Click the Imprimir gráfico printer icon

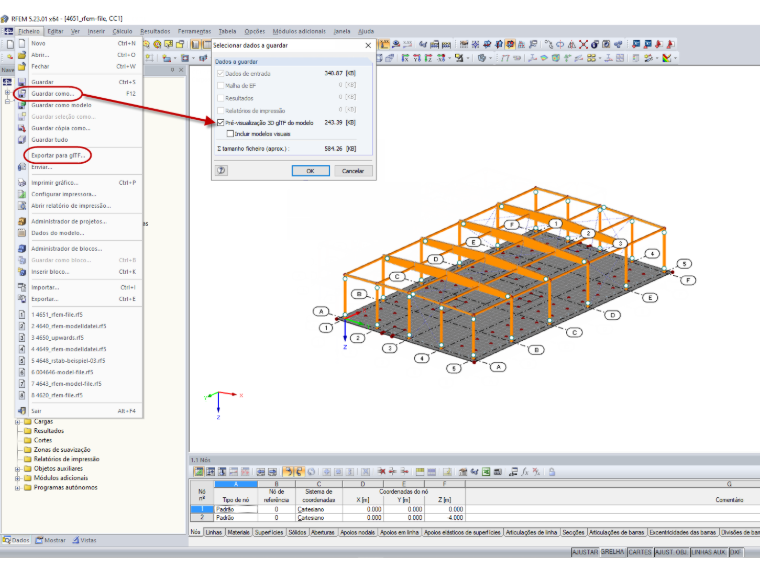pyautogui.click(x=22, y=183)
